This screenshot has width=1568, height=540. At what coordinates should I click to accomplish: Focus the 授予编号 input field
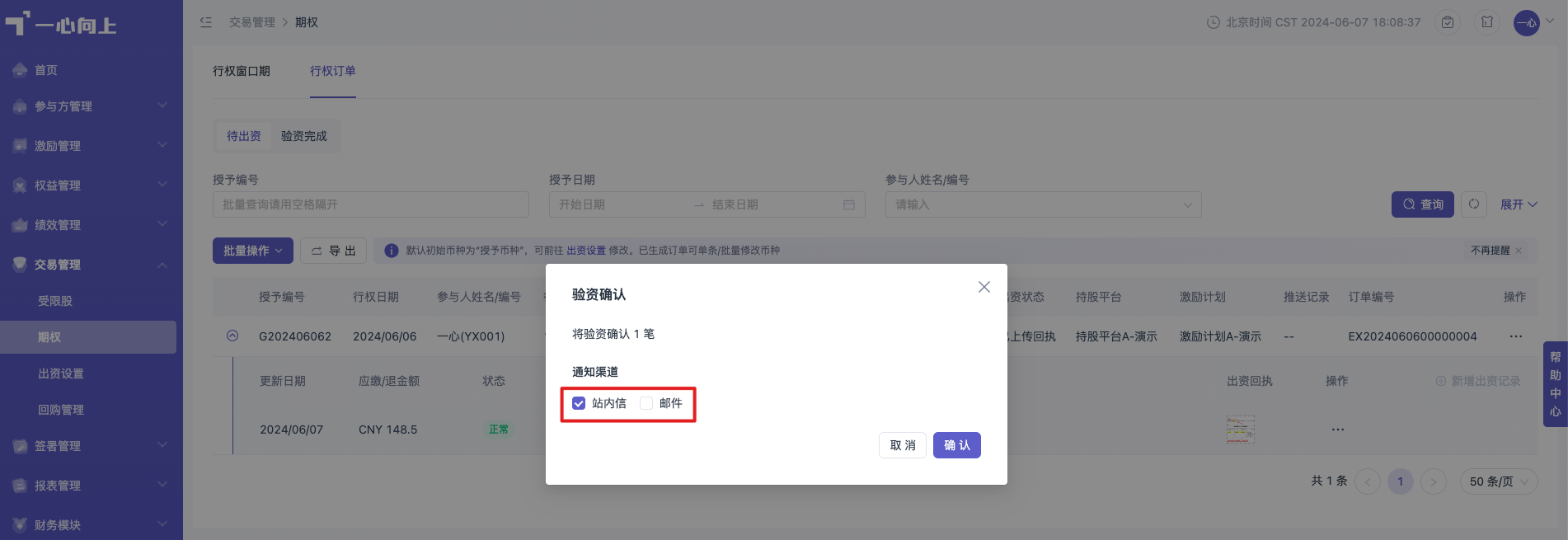pyautogui.click(x=371, y=204)
